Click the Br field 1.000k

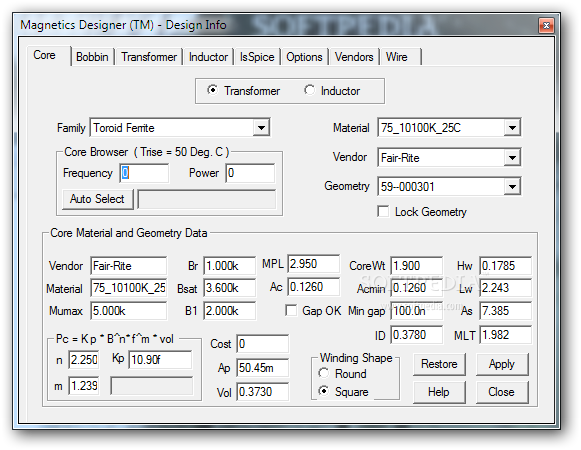tap(229, 265)
